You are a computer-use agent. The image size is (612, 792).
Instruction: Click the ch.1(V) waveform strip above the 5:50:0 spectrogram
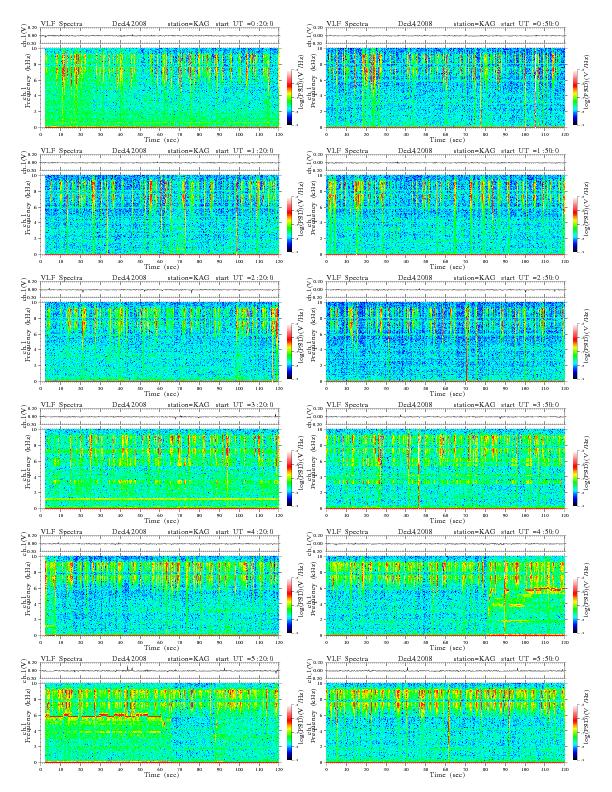(445, 671)
